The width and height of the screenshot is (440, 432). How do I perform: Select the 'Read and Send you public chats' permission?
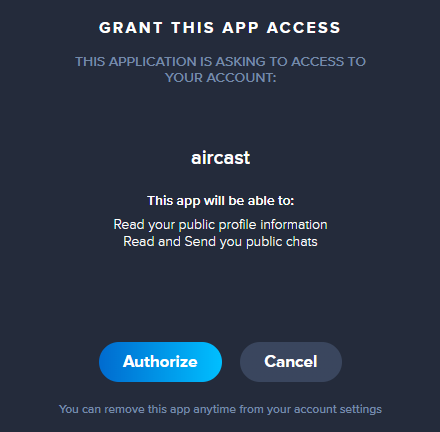[220, 242]
